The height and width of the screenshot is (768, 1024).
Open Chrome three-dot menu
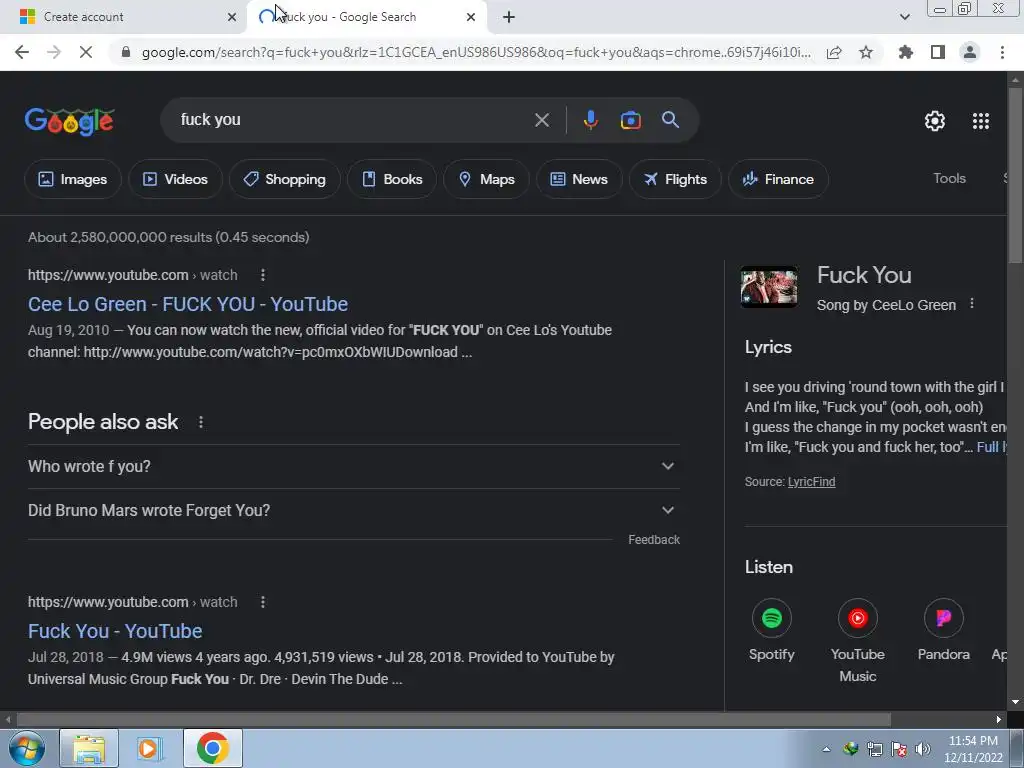coord(1002,52)
